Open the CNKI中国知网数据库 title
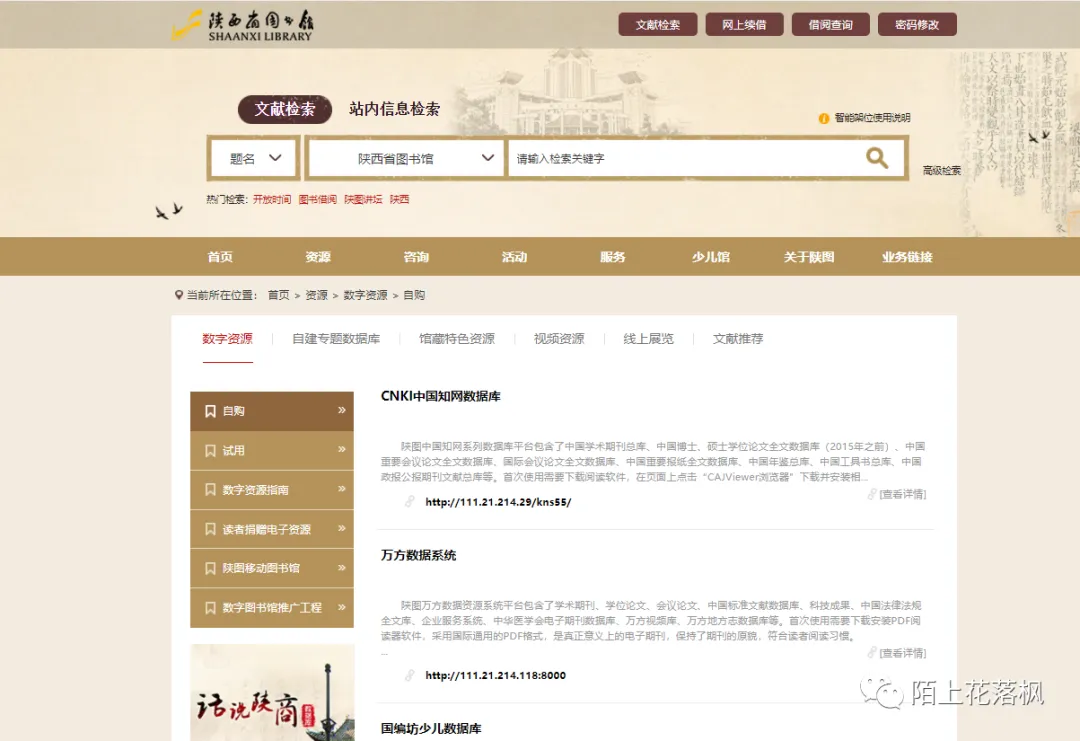This screenshot has height=741, width=1080. tap(441, 396)
